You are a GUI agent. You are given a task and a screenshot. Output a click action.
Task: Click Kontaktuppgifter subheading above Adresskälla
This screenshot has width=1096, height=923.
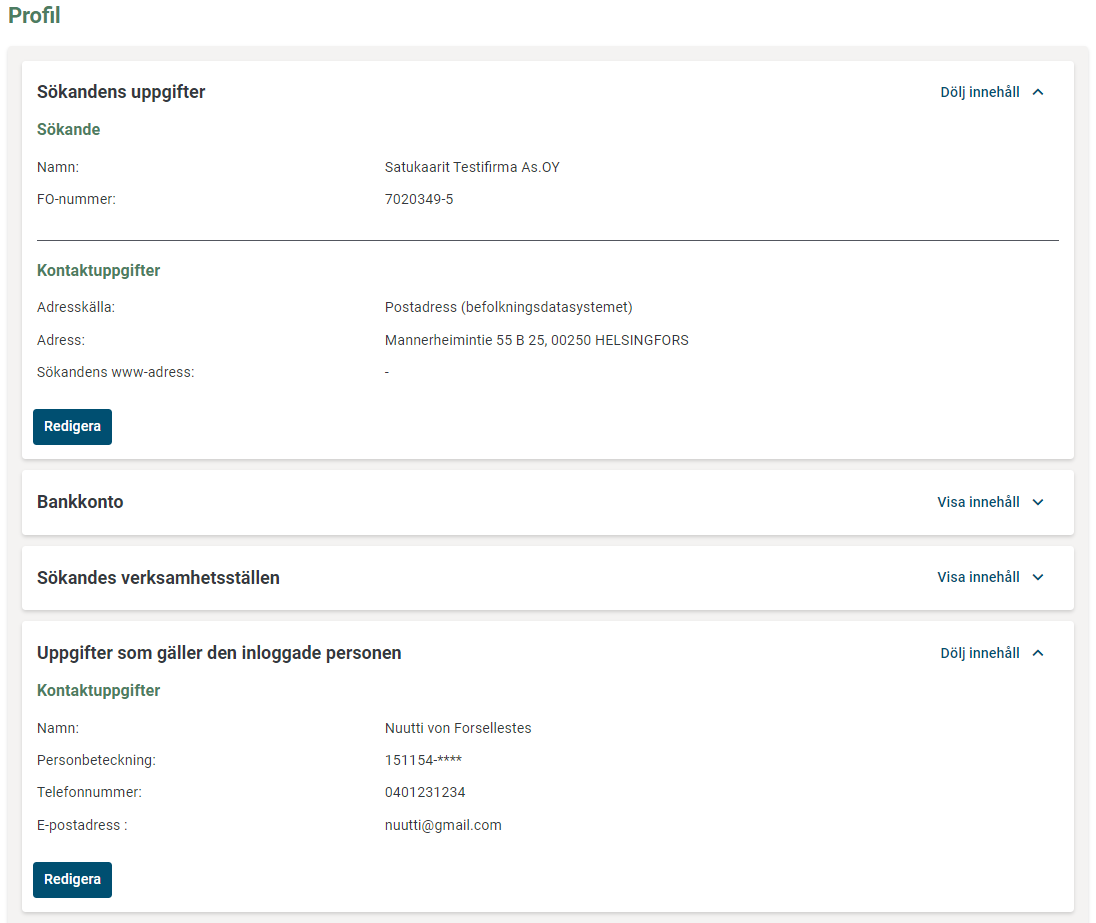click(x=99, y=271)
